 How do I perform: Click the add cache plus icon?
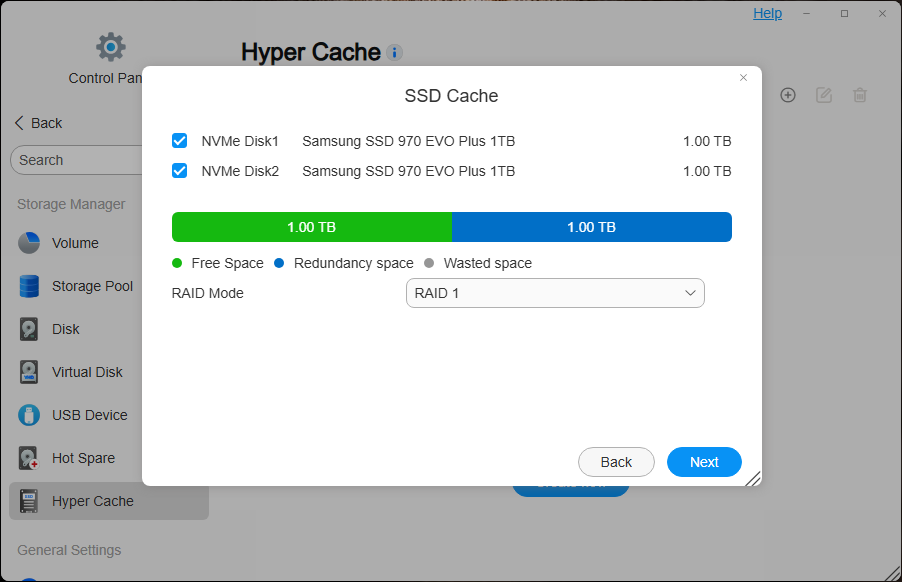[x=788, y=95]
